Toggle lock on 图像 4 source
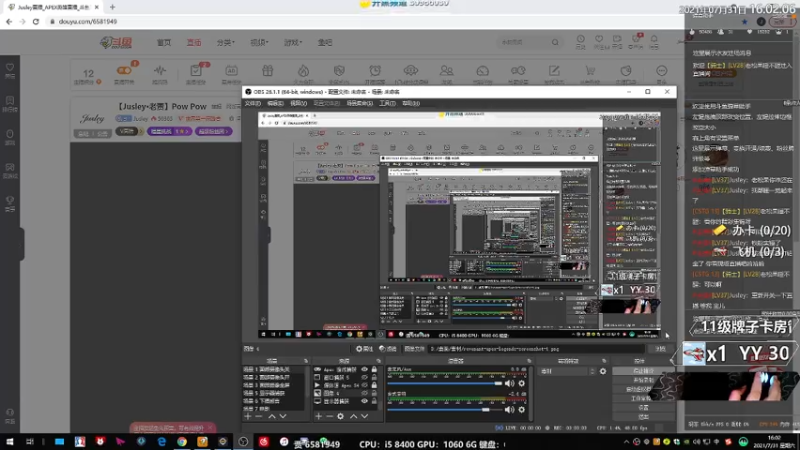Image resolution: width=800 pixels, height=450 pixels. 374,393
